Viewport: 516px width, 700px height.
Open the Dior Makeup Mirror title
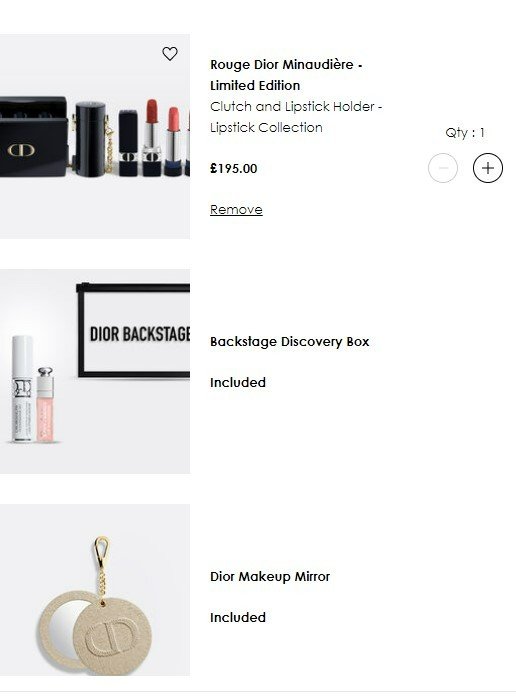click(270, 576)
